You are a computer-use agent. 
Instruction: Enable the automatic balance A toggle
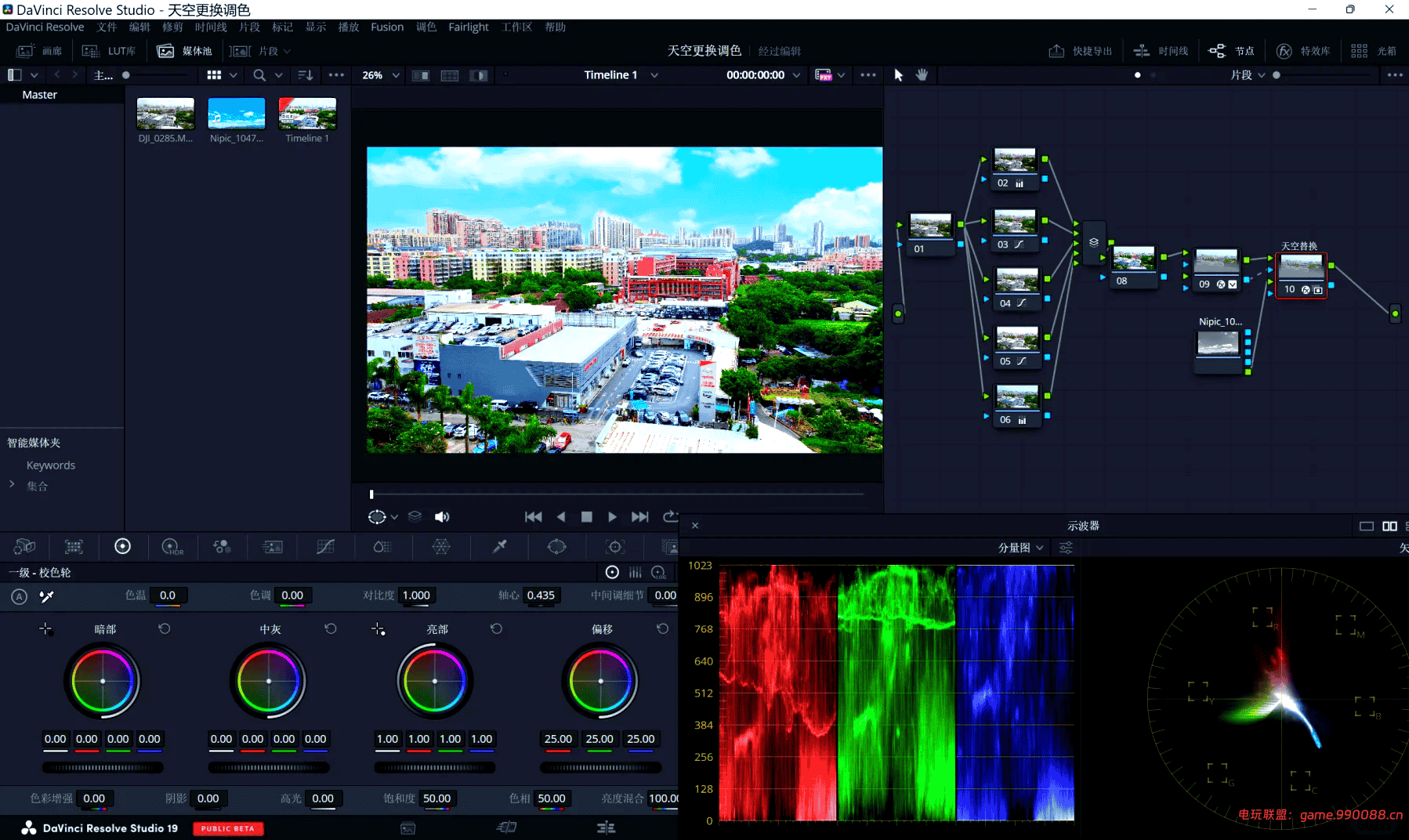coord(19,596)
